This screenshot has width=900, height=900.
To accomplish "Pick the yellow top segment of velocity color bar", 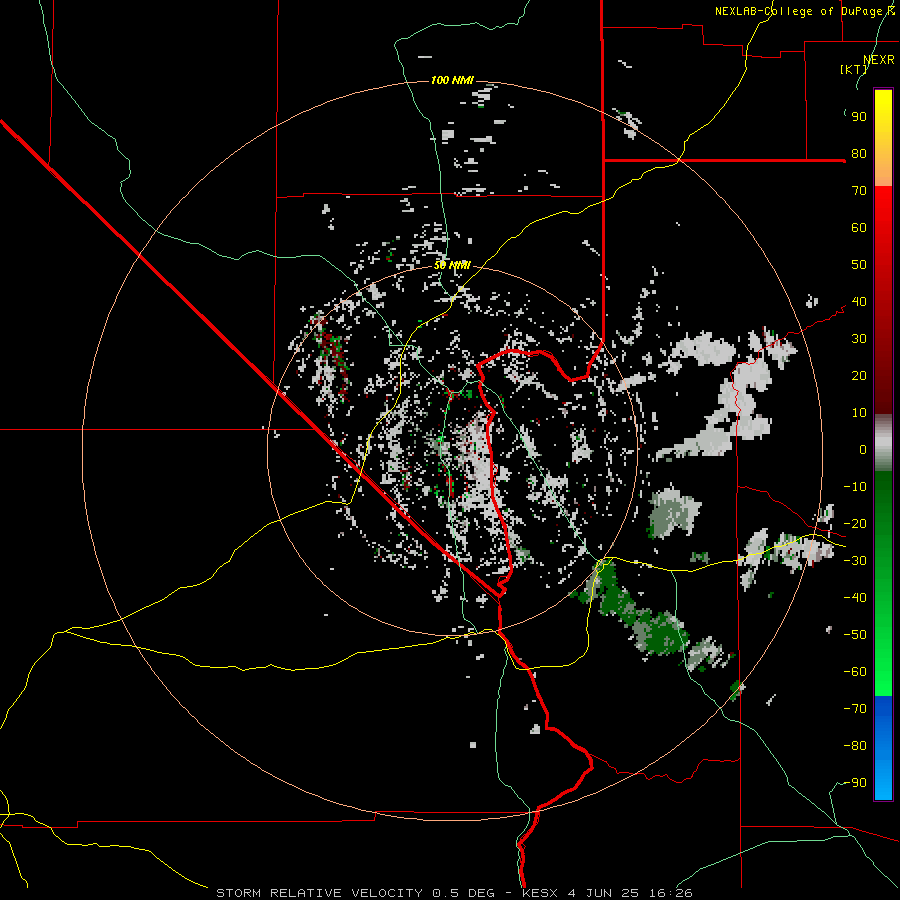I will (x=883, y=138).
